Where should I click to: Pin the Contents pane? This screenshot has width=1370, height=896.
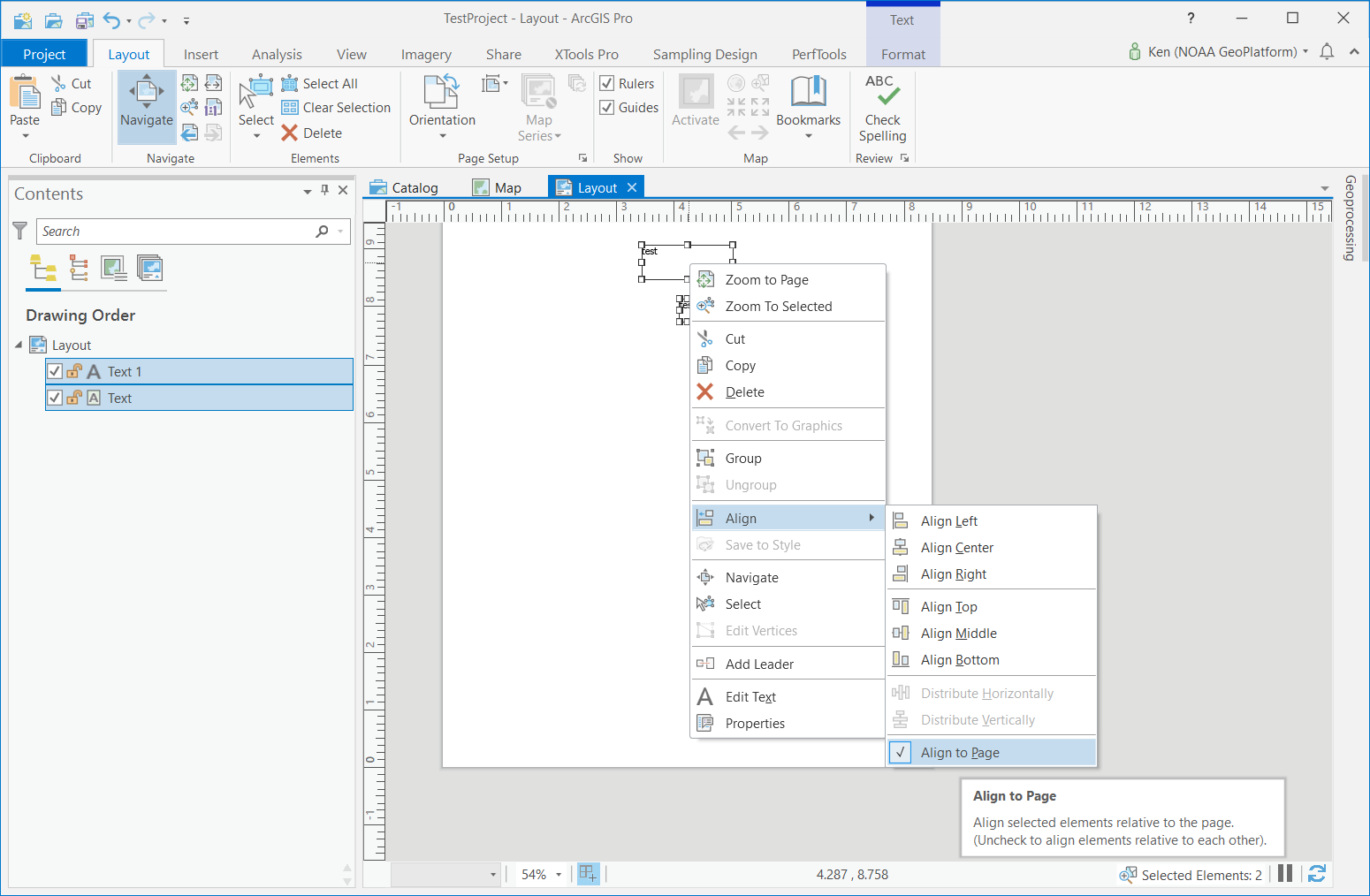[325, 190]
